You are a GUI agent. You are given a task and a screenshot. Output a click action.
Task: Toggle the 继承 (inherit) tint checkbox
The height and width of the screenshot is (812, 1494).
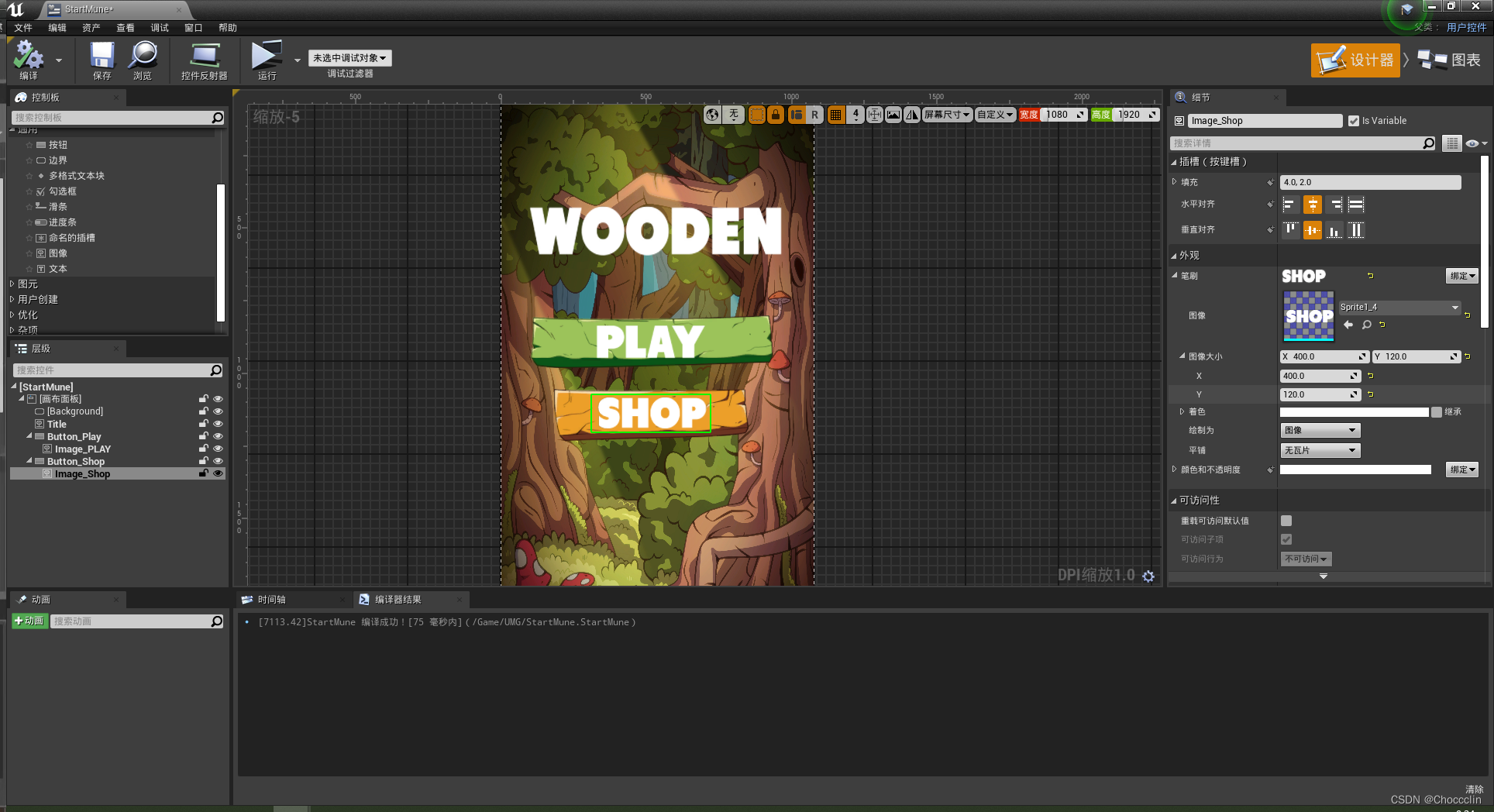click(x=1437, y=412)
